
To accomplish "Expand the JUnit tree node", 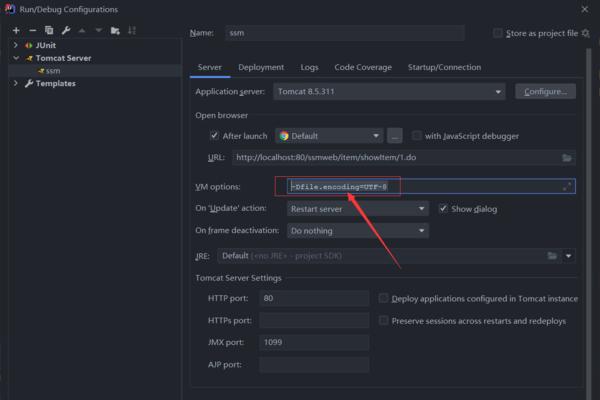I will coord(16,45).
